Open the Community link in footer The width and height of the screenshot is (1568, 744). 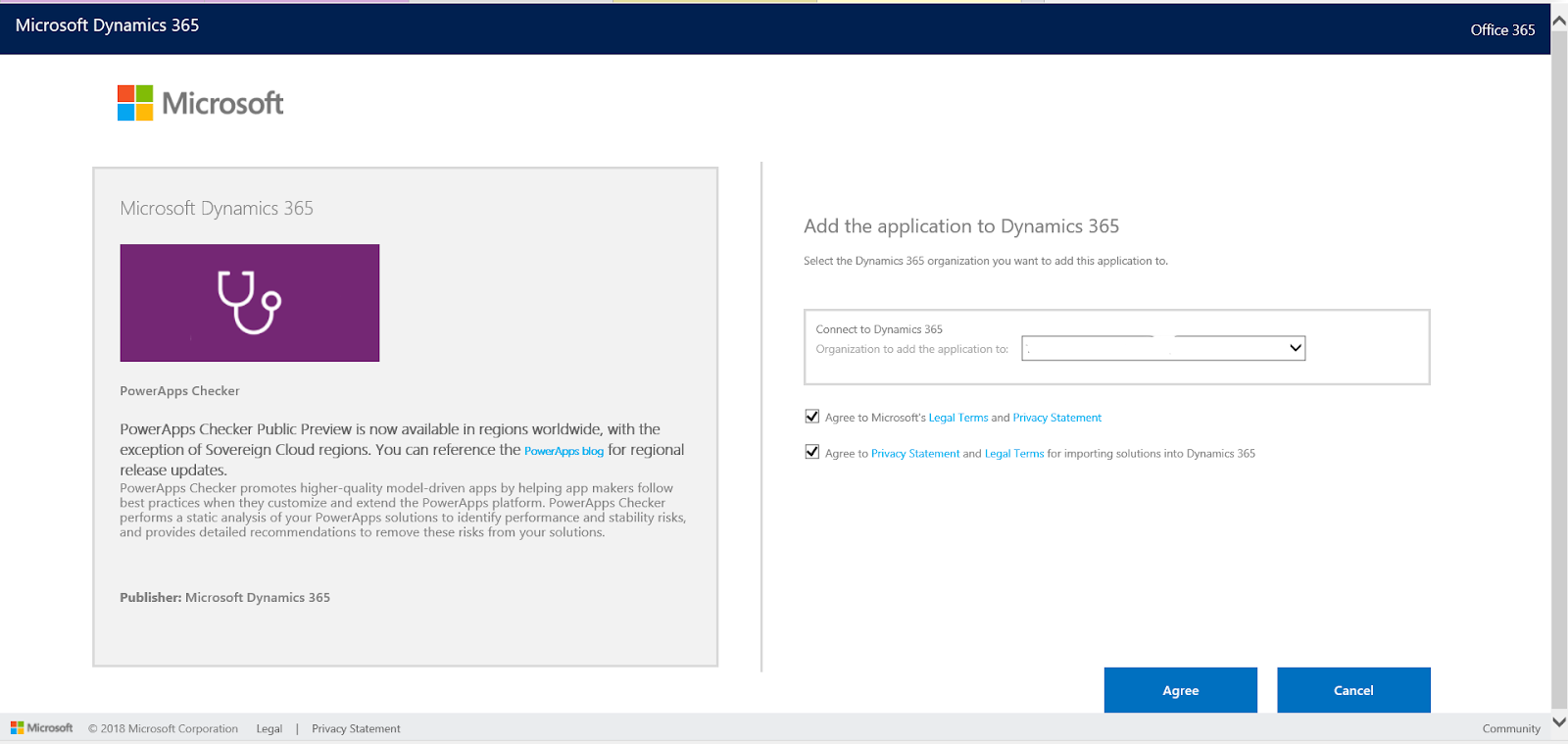coord(1511,728)
